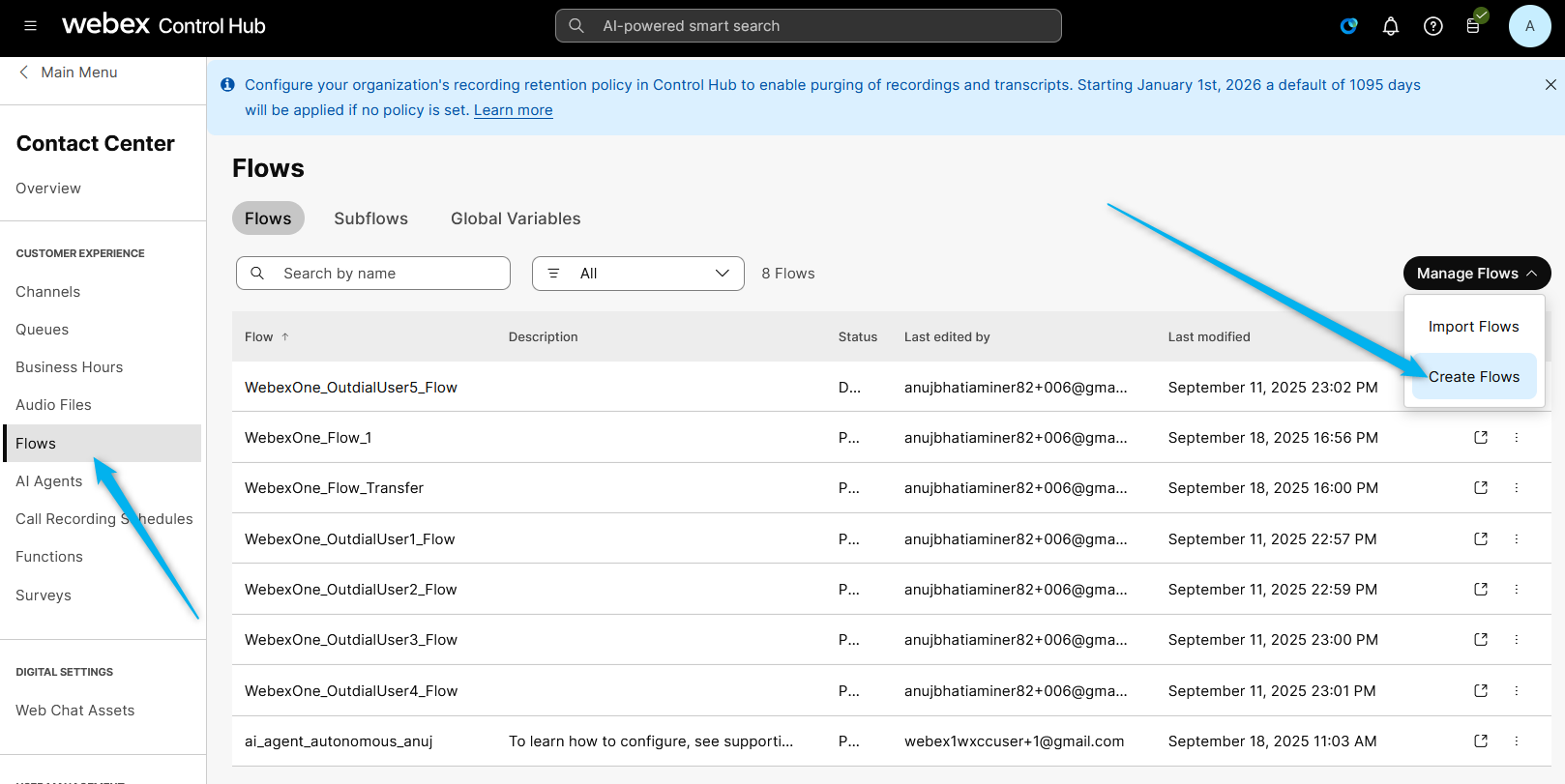The height and width of the screenshot is (784, 1565).
Task: Dismiss the recording retention banner
Action: 1550,85
